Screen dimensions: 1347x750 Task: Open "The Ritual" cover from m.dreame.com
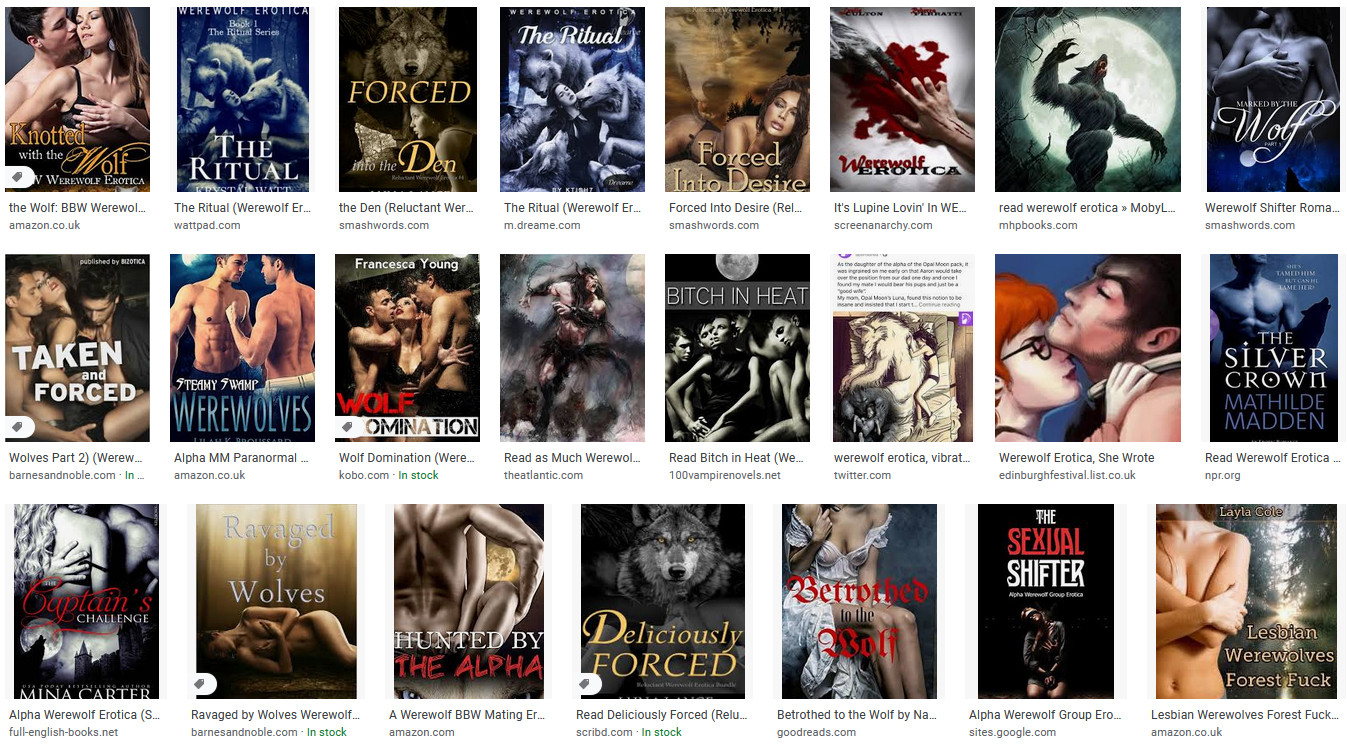coord(572,99)
